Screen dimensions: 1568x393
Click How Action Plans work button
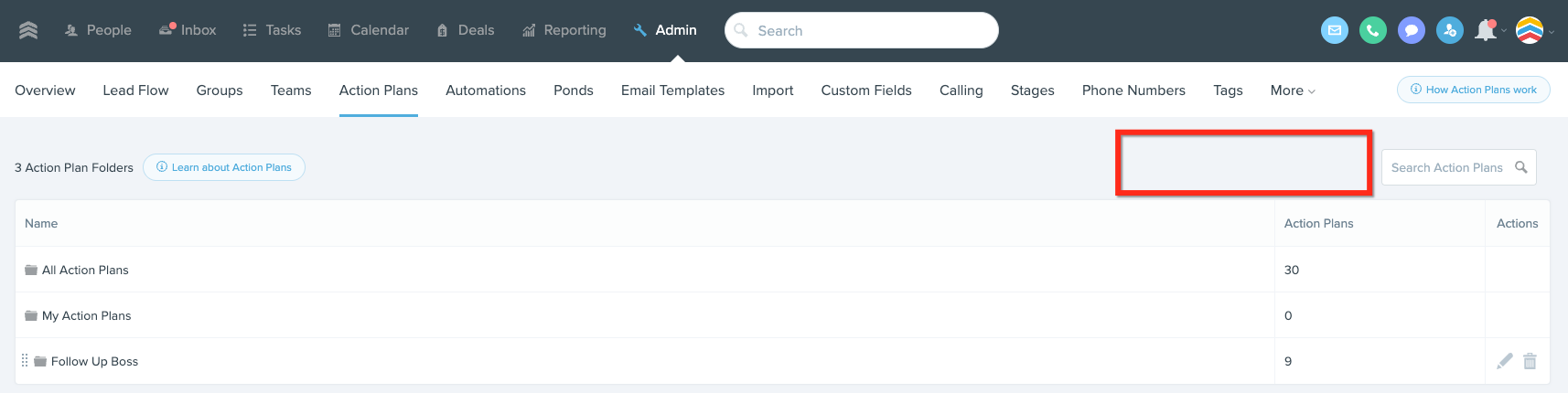[1473, 90]
